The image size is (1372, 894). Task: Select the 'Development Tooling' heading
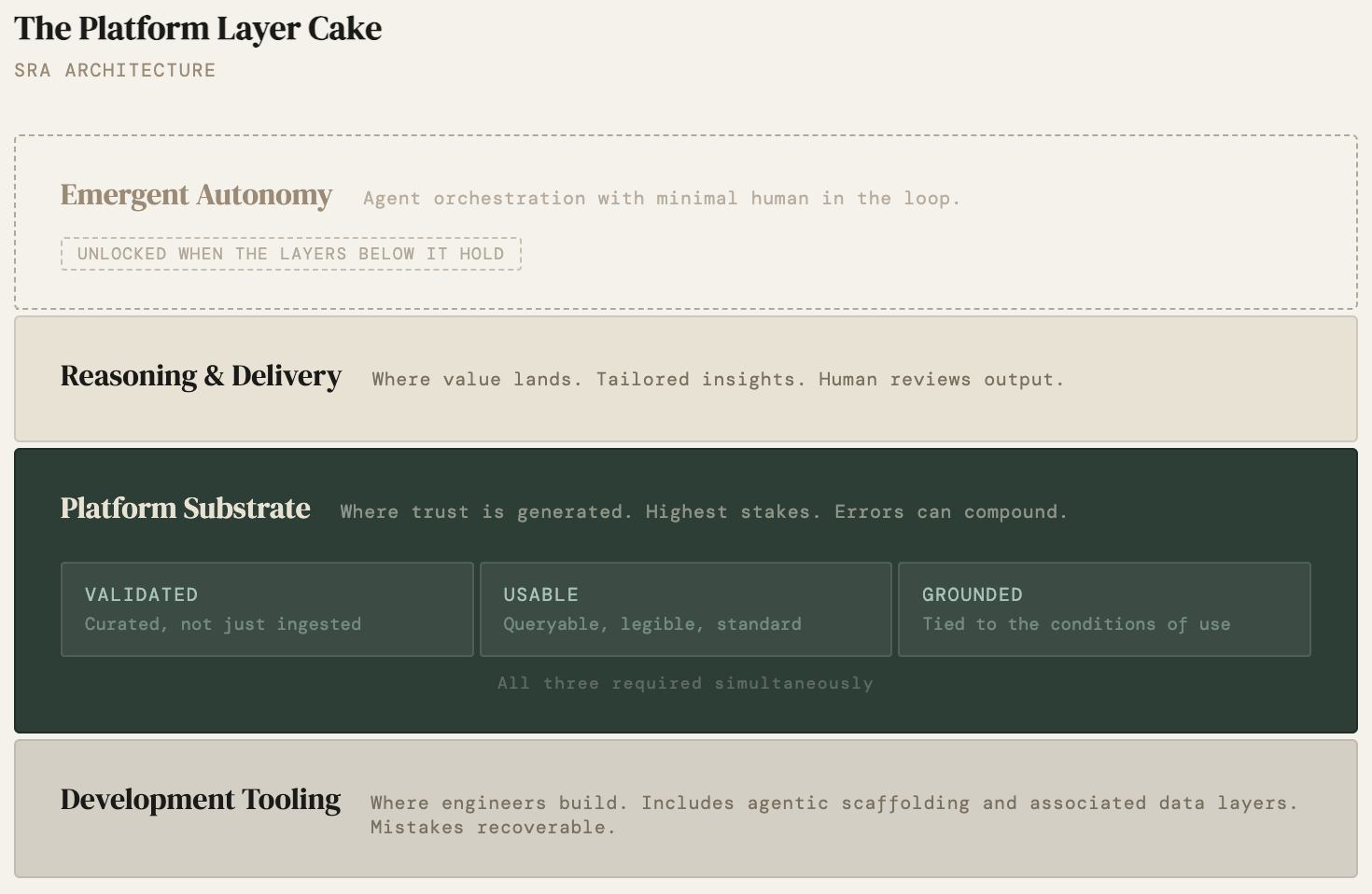point(200,800)
